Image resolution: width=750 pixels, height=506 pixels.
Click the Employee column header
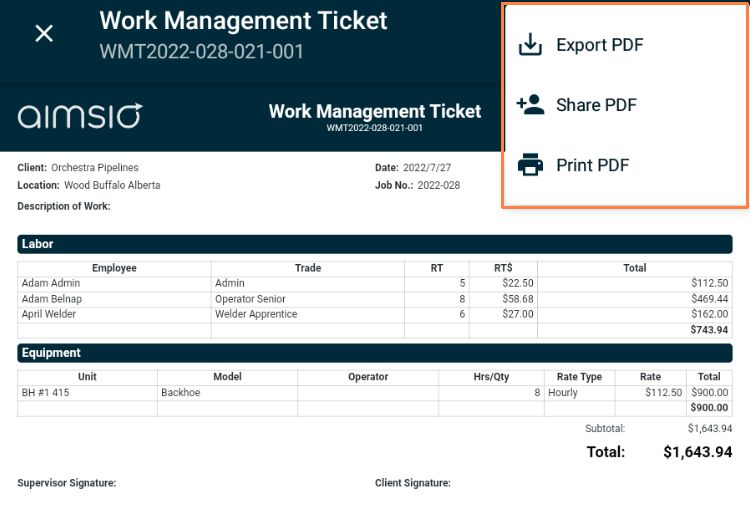(114, 268)
